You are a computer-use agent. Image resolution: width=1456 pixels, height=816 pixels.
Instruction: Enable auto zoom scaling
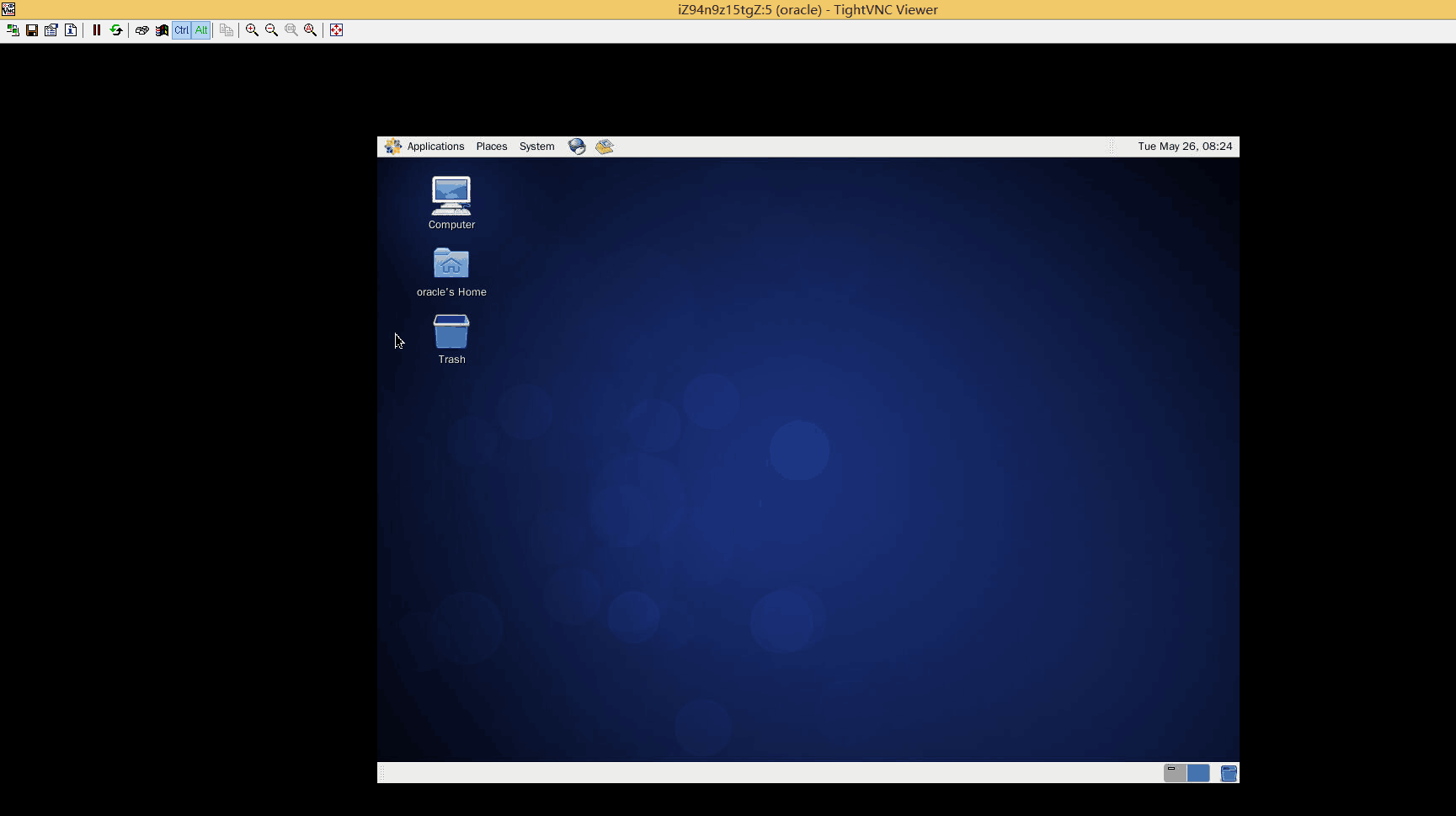pos(311,30)
